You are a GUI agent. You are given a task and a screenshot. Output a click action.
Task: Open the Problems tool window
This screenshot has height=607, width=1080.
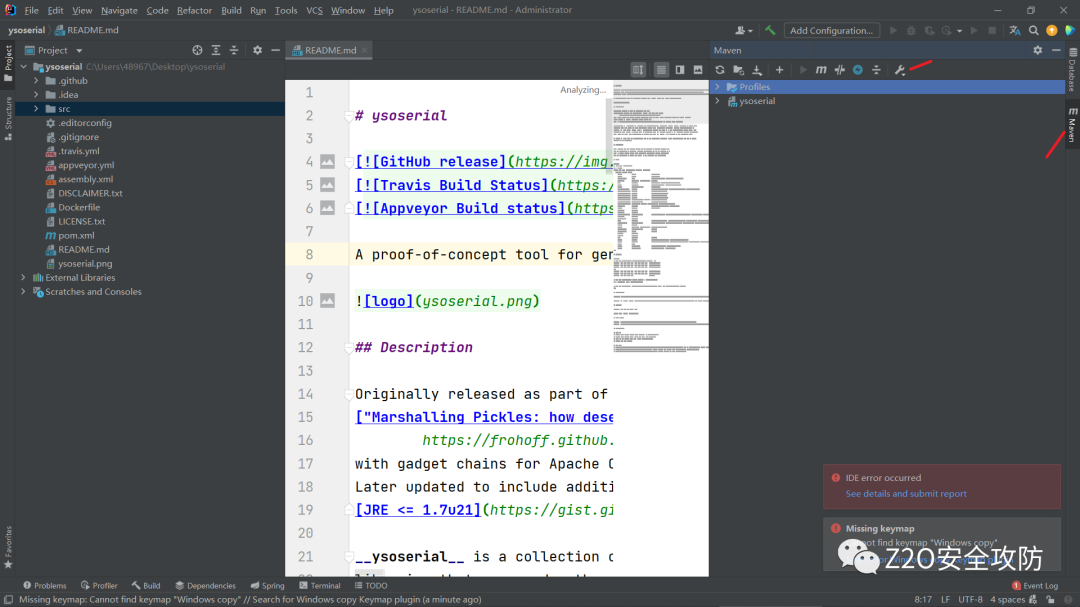point(45,586)
